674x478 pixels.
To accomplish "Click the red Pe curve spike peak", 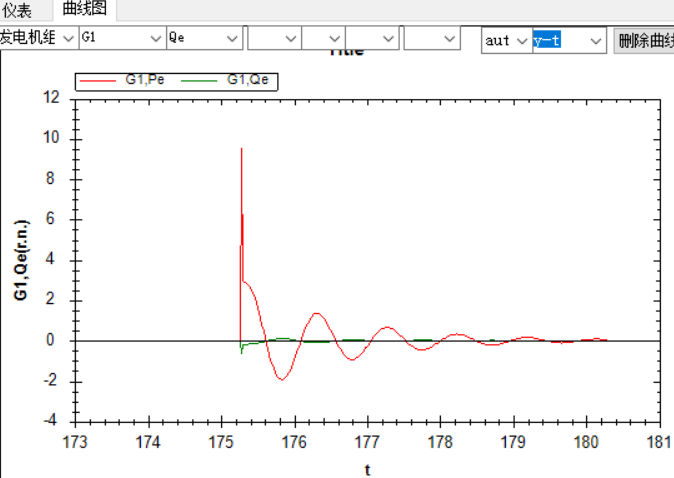I will point(242,149).
